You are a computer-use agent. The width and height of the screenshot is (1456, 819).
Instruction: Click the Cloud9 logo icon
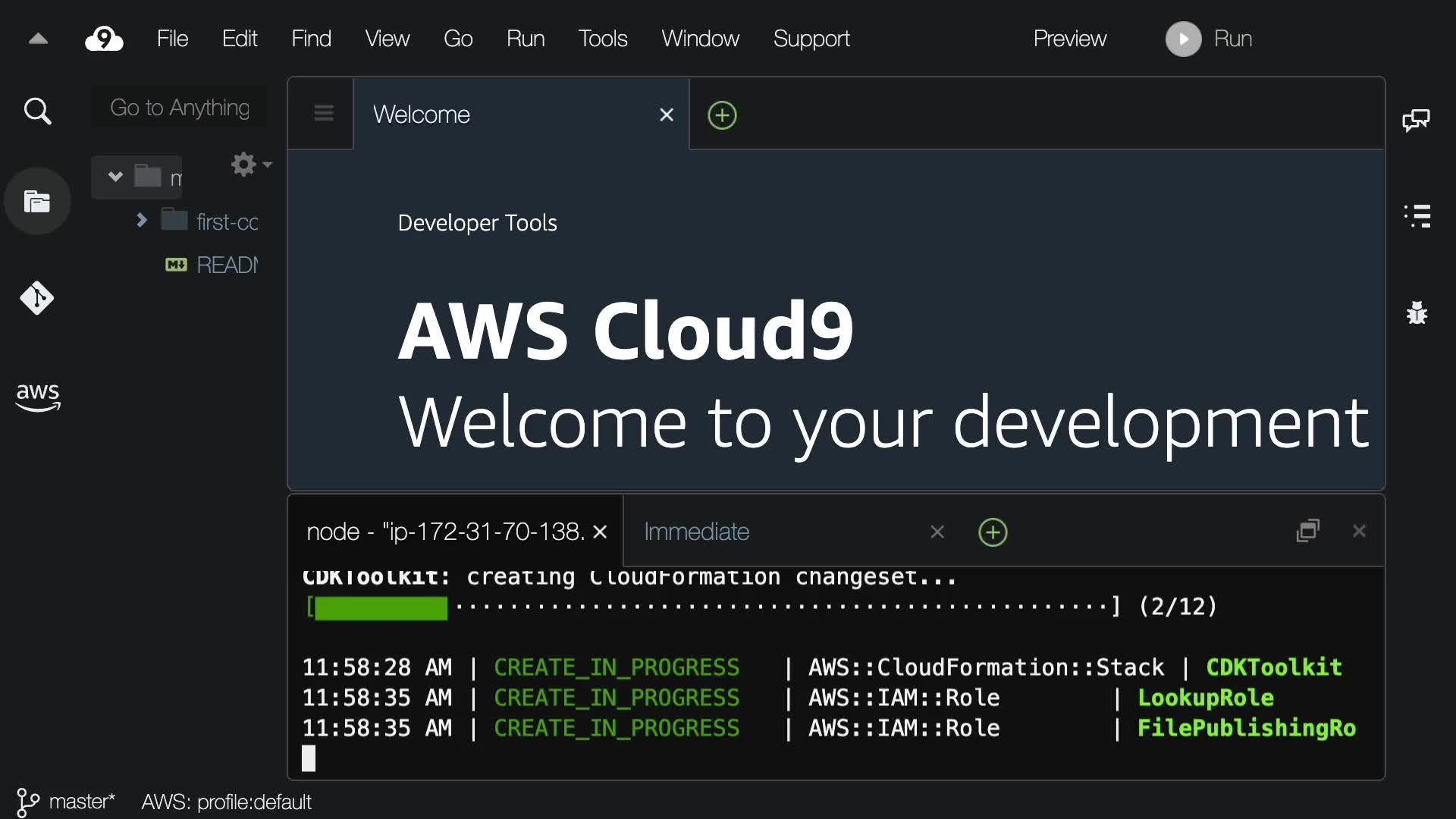[104, 39]
